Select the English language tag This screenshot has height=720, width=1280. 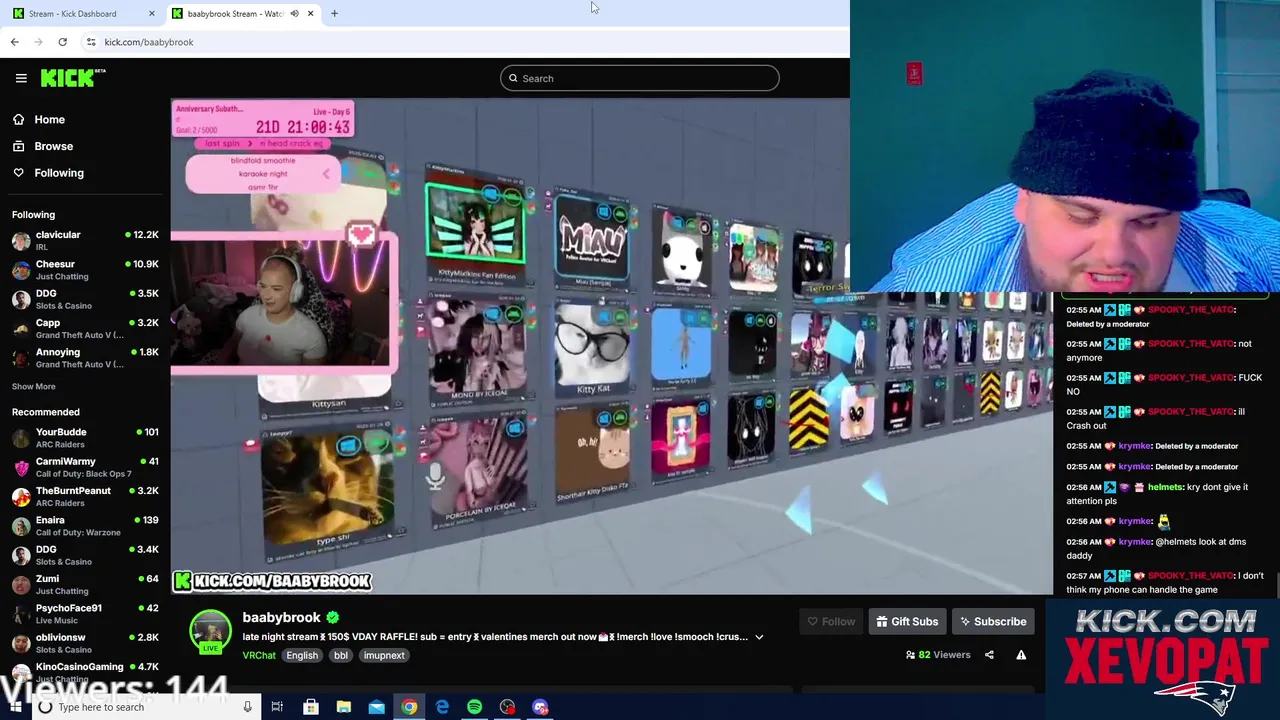pos(302,656)
